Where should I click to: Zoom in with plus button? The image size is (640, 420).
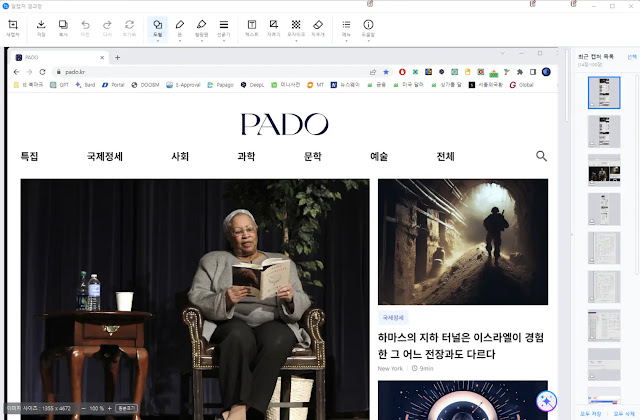pyautogui.click(x=109, y=408)
